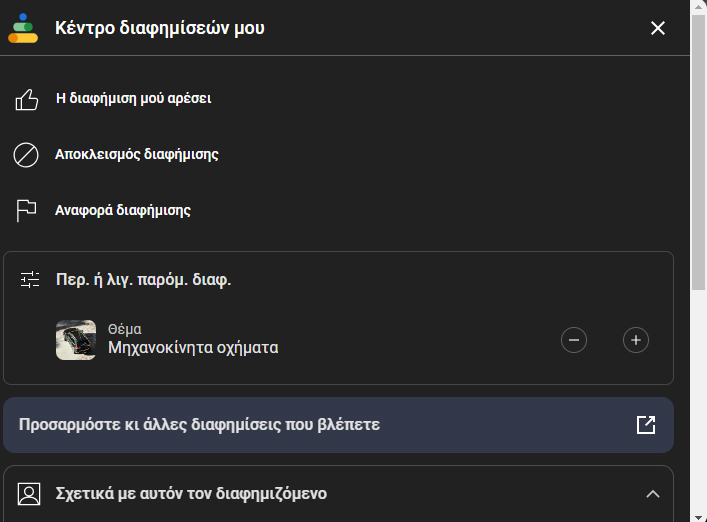
Task: Click the tune sliders icon
Action: click(30, 279)
